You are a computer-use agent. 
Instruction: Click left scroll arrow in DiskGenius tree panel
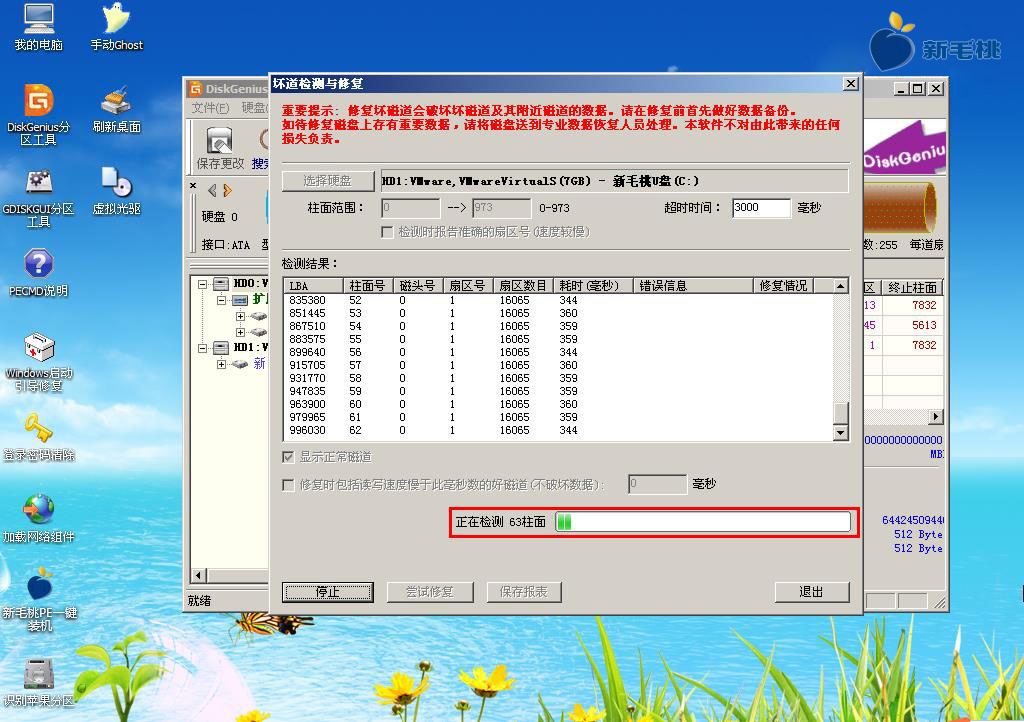click(x=199, y=575)
